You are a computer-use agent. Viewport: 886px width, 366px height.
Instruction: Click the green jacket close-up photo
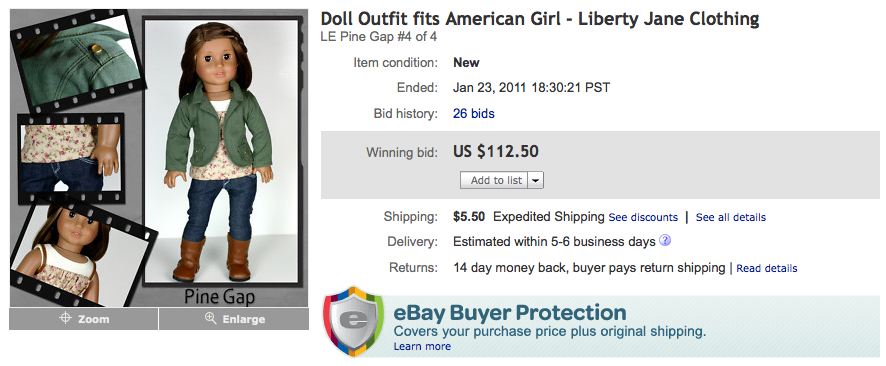pyautogui.click(x=77, y=59)
